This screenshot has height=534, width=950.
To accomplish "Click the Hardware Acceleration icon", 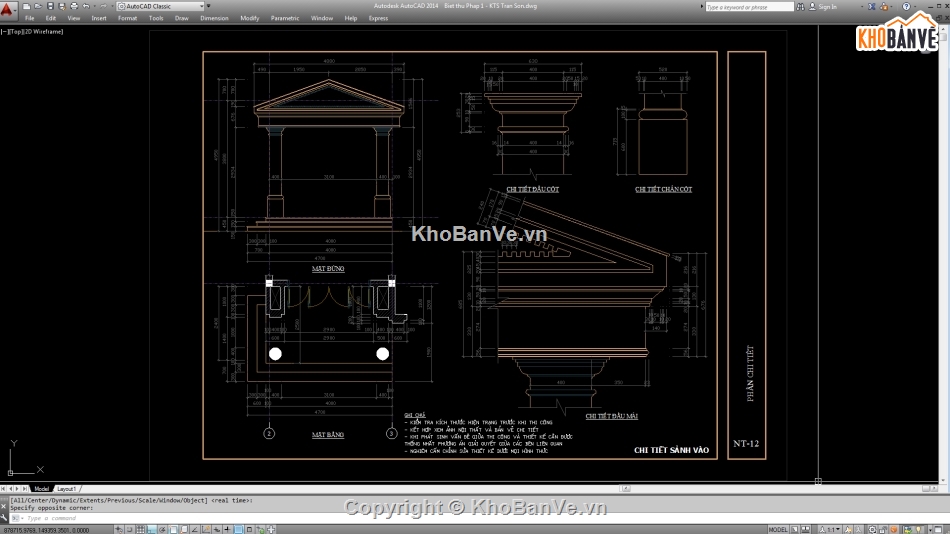I will pyautogui.click(x=894, y=529).
